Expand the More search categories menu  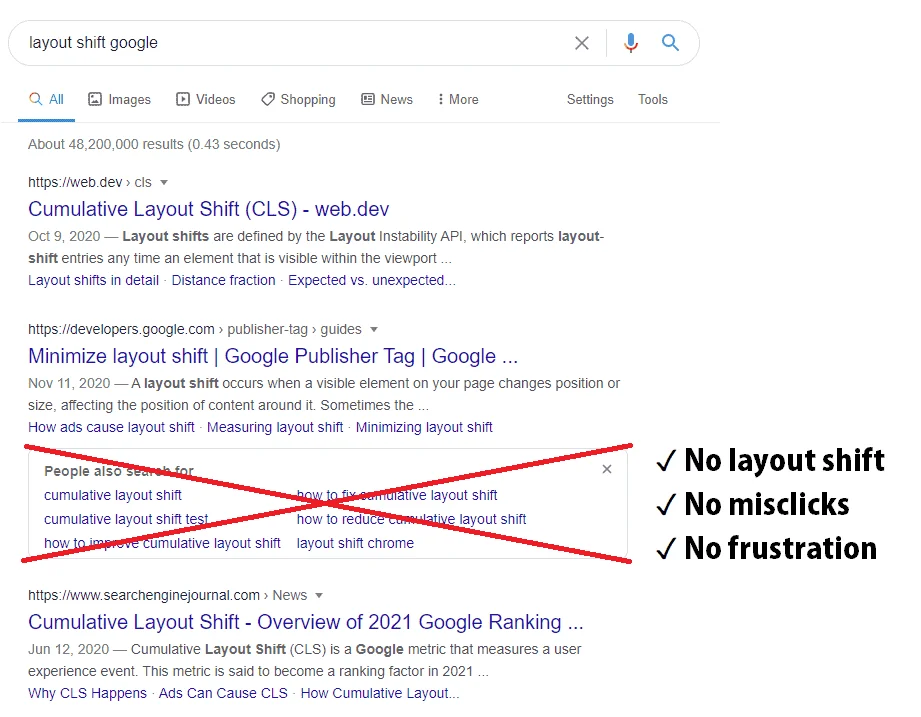tap(458, 99)
